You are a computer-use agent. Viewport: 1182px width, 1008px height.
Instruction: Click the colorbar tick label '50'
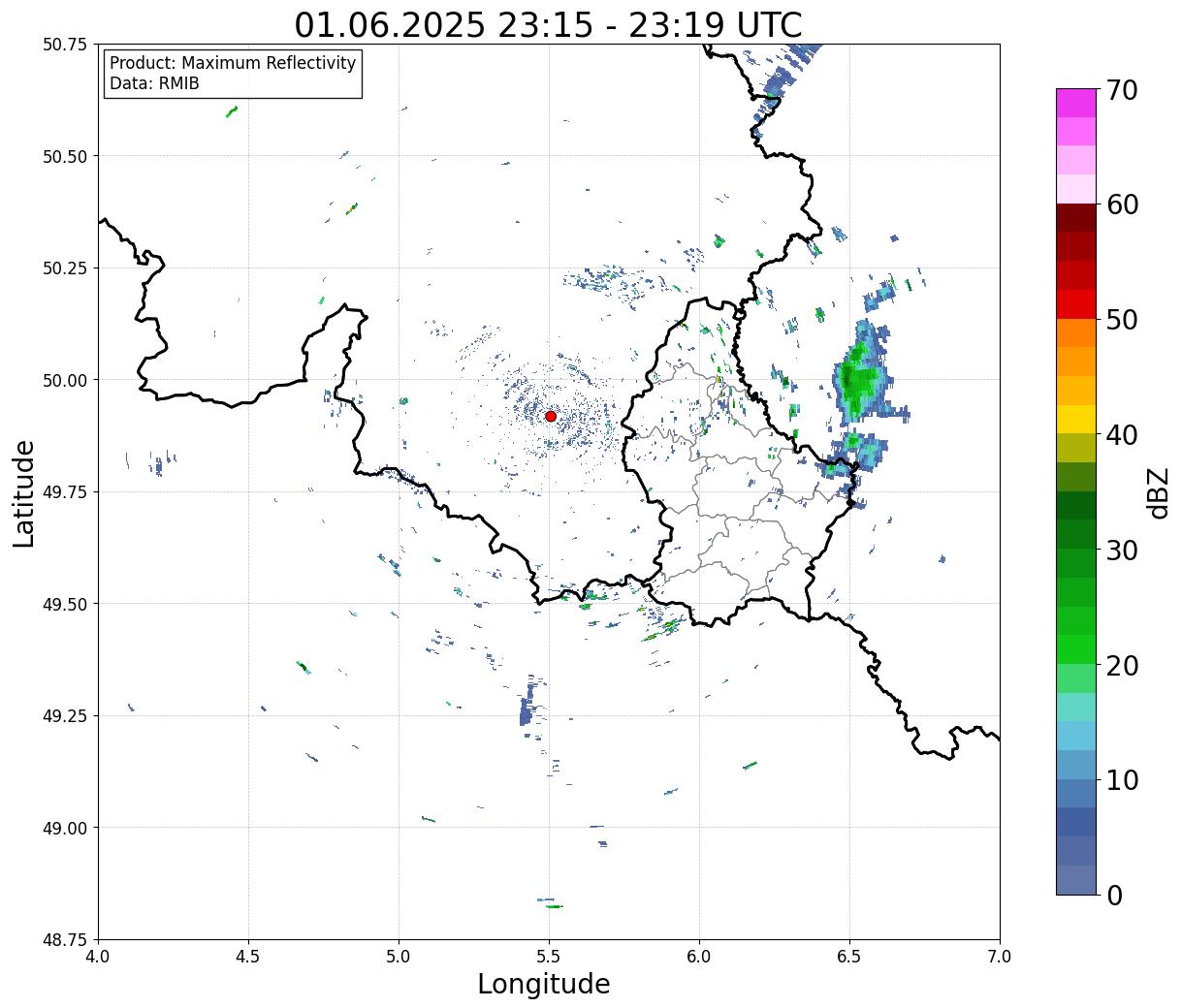[1122, 320]
